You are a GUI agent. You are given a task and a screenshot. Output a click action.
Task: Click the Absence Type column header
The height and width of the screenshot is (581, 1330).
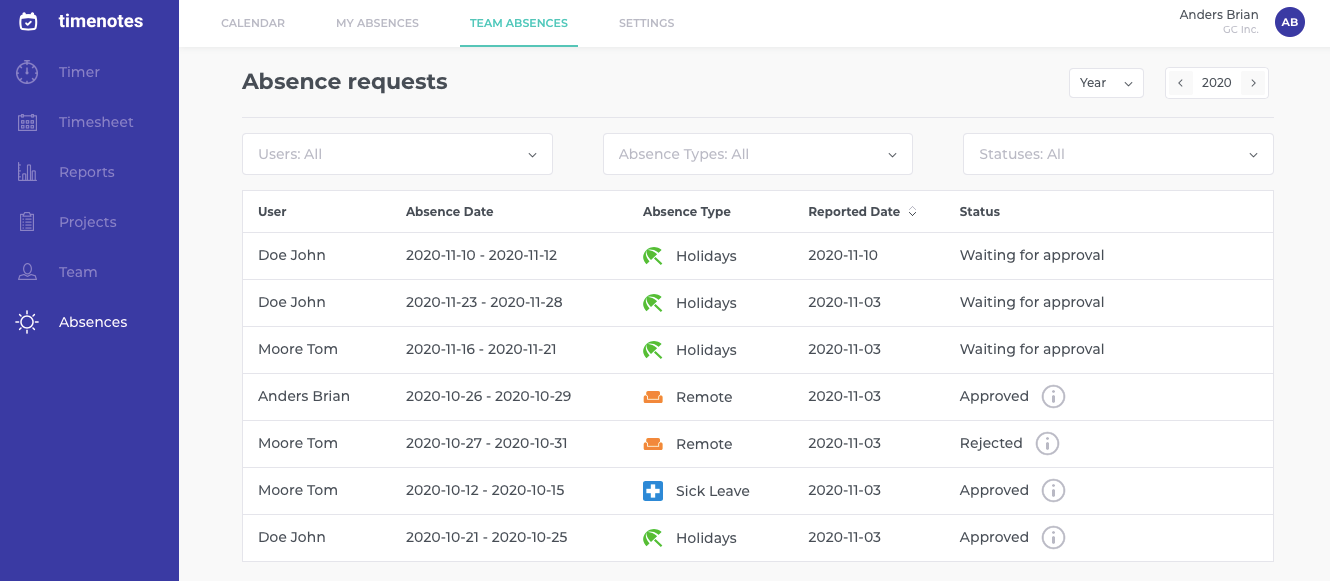(687, 212)
